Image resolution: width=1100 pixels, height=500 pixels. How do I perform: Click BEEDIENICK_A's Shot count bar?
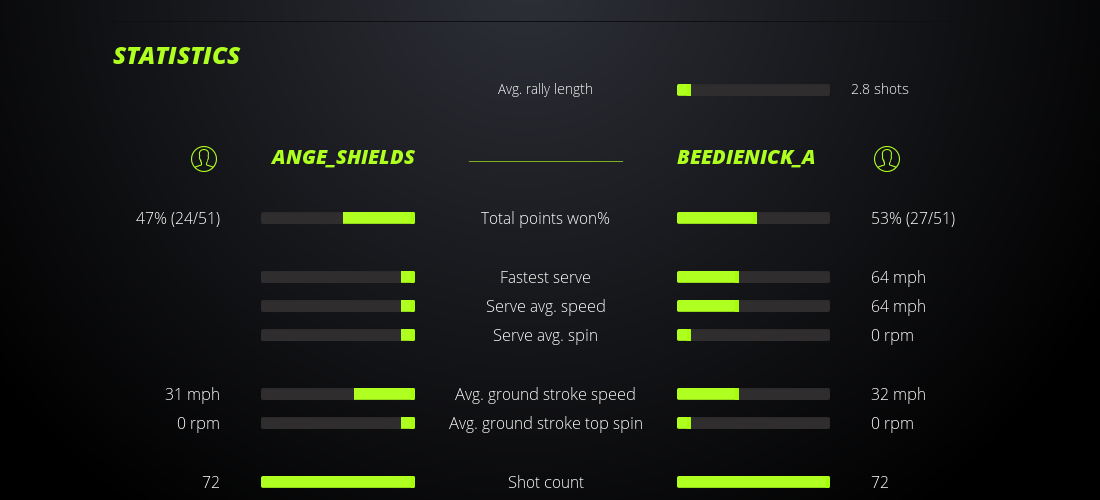pos(753,482)
